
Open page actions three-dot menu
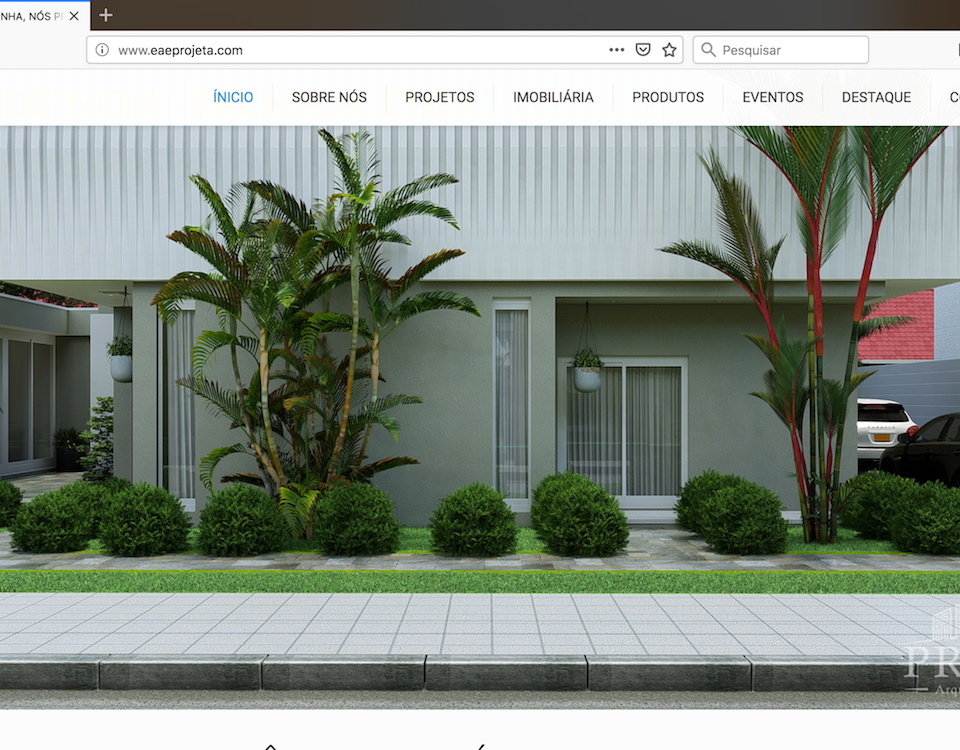(x=617, y=50)
